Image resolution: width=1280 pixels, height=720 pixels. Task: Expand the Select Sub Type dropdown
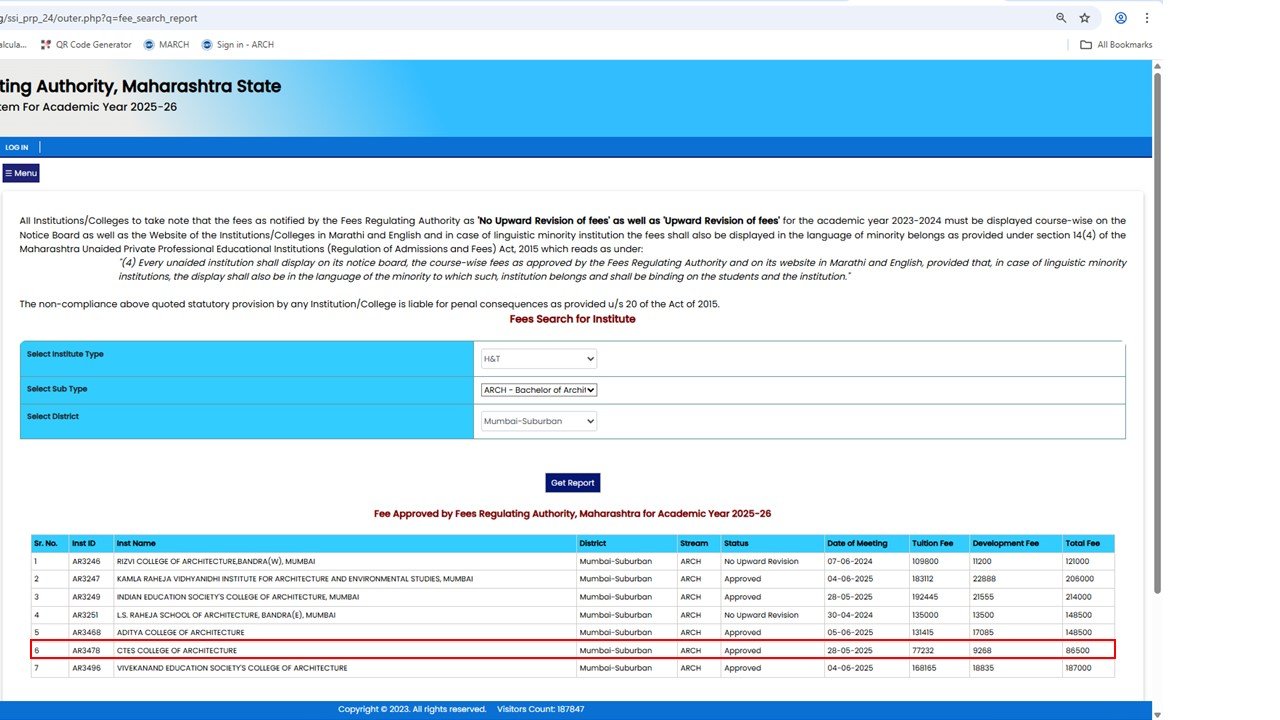539,390
